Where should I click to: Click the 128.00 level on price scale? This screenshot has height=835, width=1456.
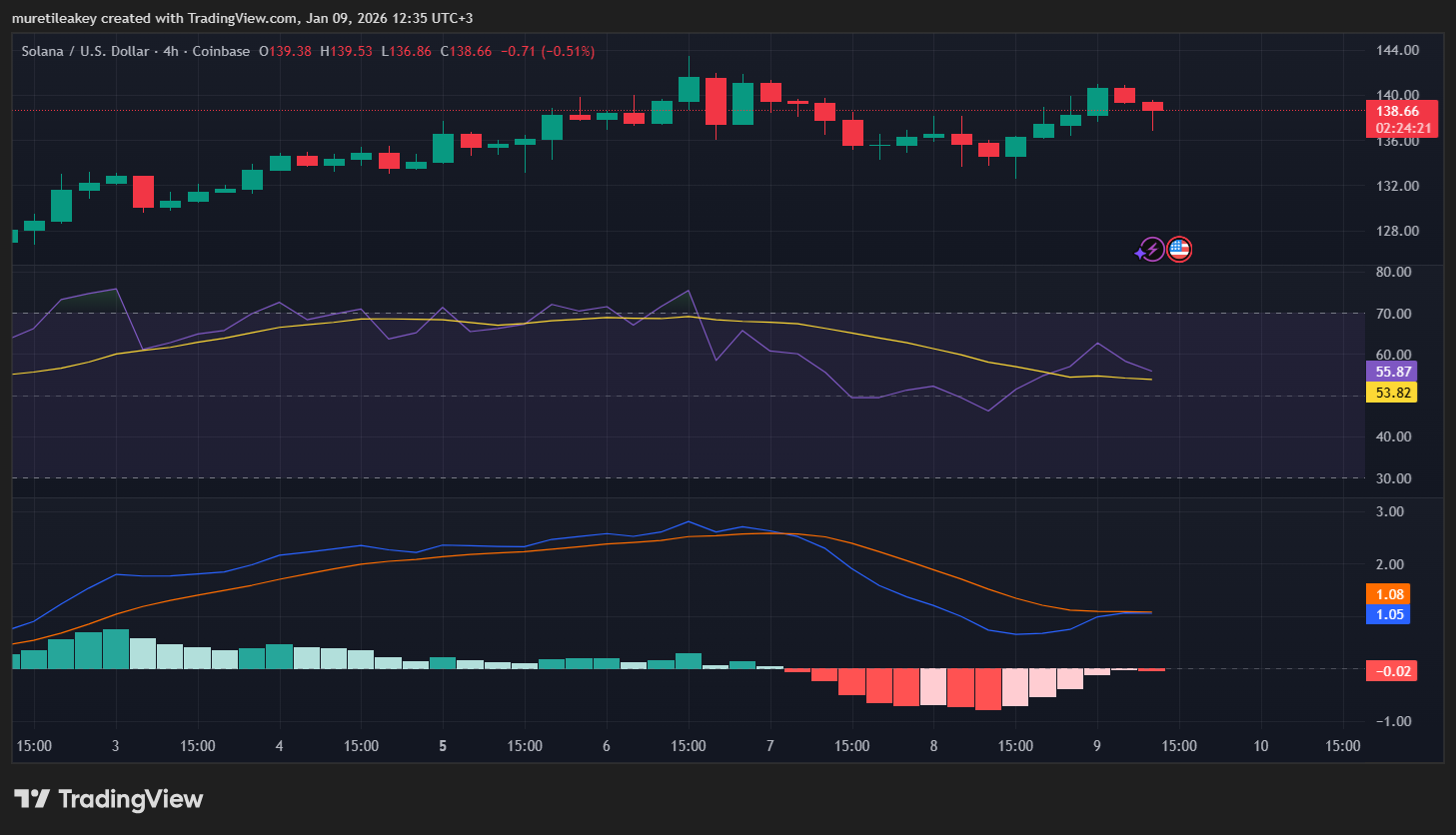click(1397, 231)
